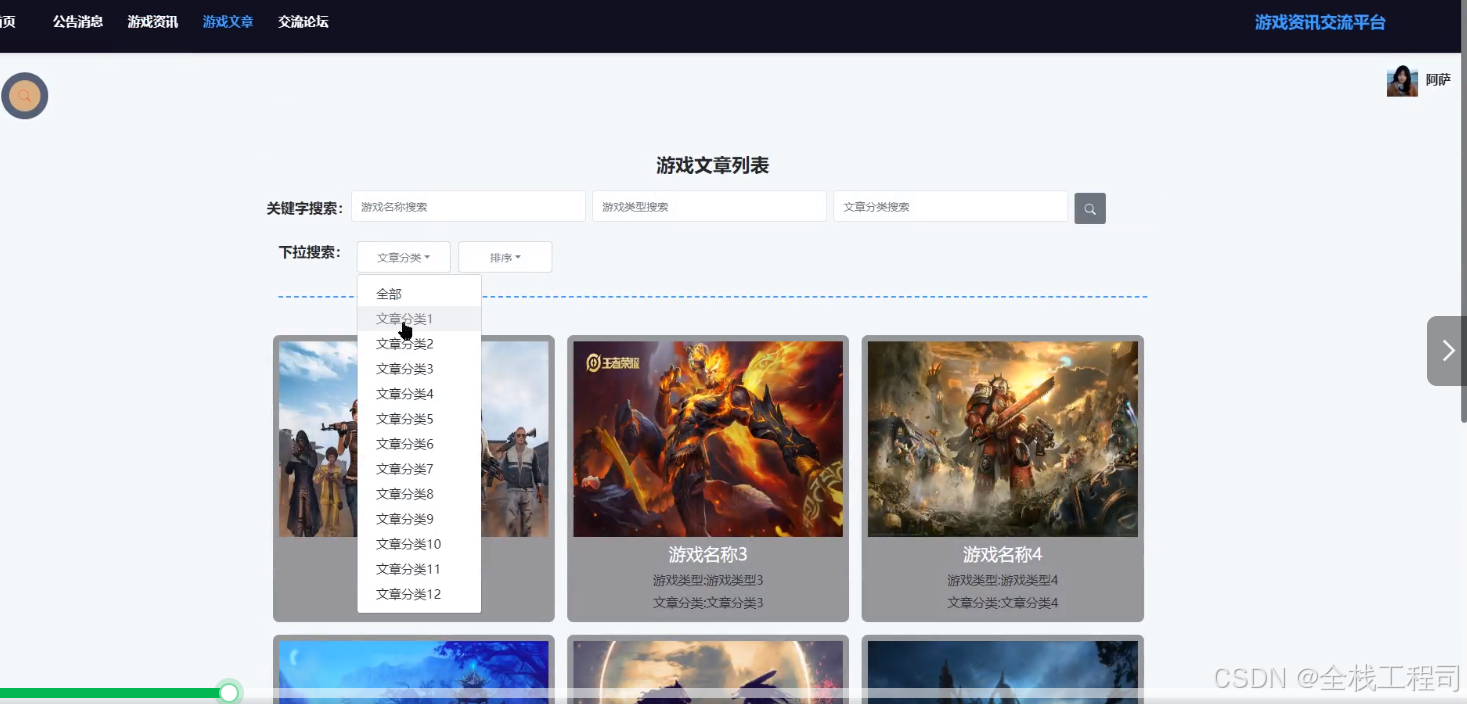Click the username 阿萨
The height and width of the screenshot is (704, 1467).
pyautogui.click(x=1438, y=80)
